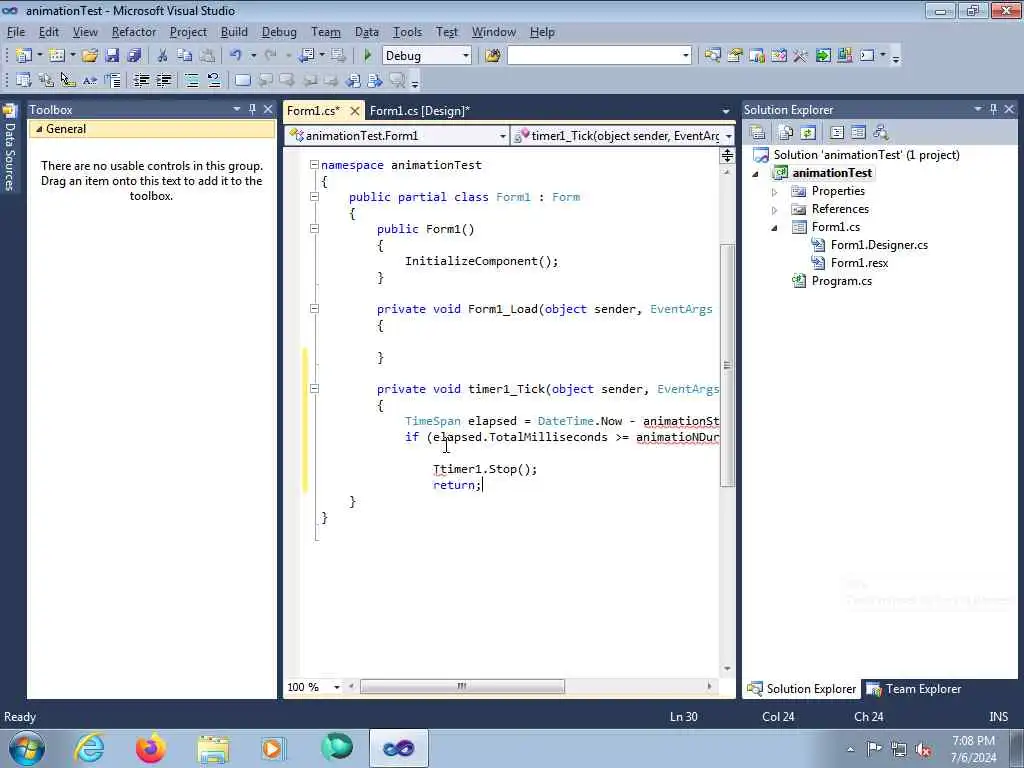The image size is (1024, 768).
Task: Toggle auto-hide pin on Solution Explorer panel
Action: coord(993,110)
